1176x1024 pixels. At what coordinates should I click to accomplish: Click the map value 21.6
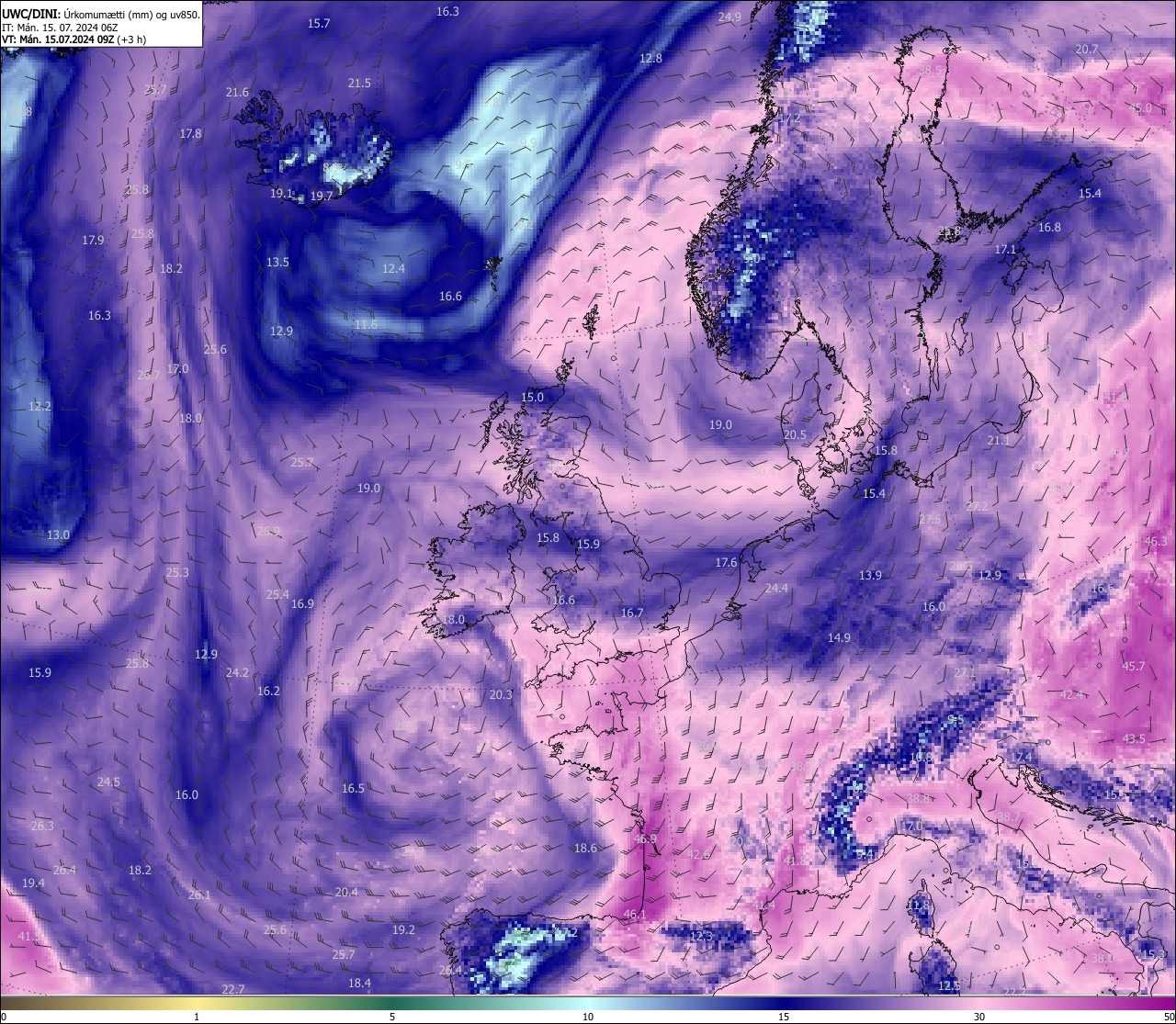click(237, 92)
